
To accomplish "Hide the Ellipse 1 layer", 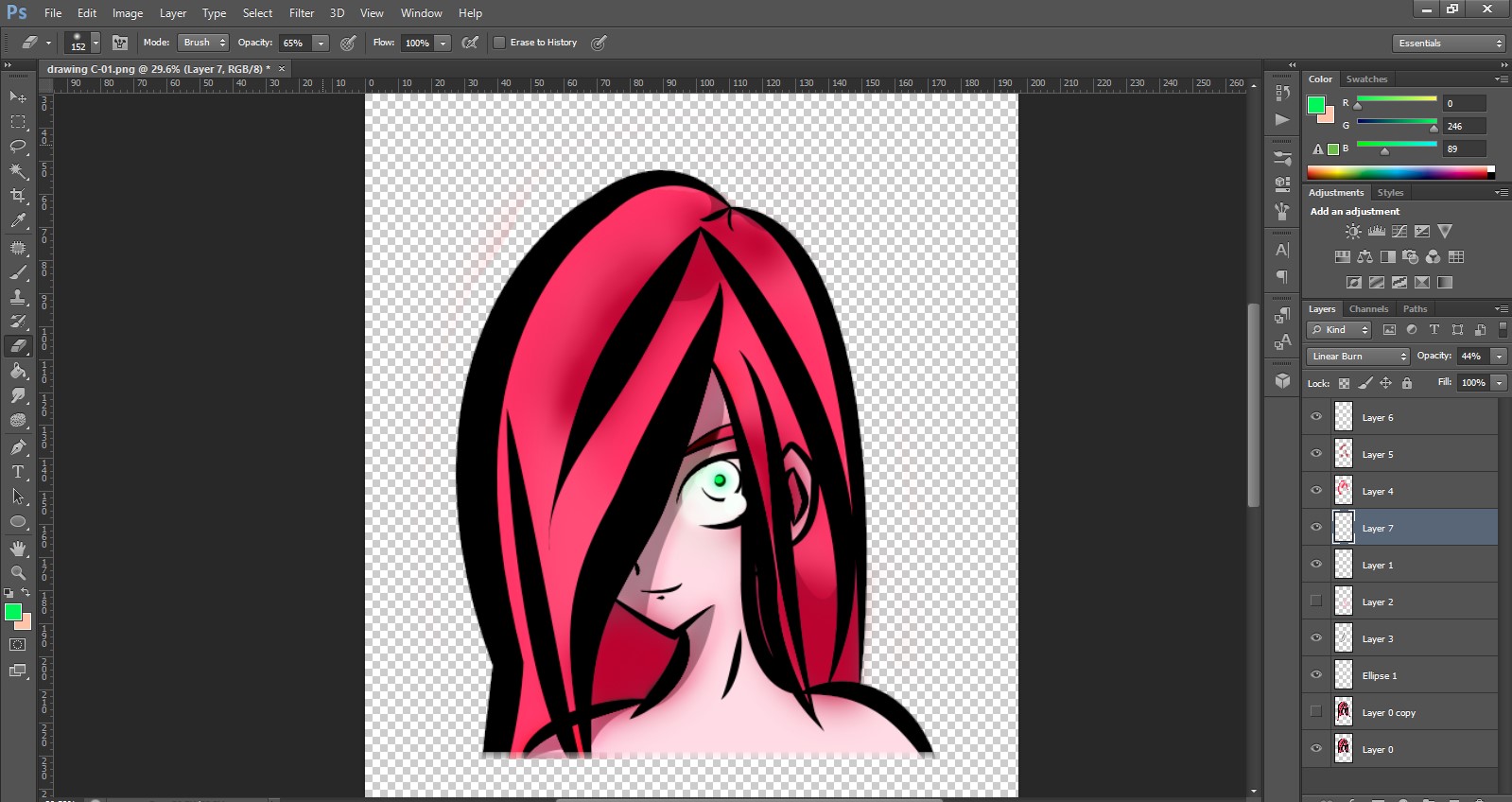I will click(x=1316, y=675).
